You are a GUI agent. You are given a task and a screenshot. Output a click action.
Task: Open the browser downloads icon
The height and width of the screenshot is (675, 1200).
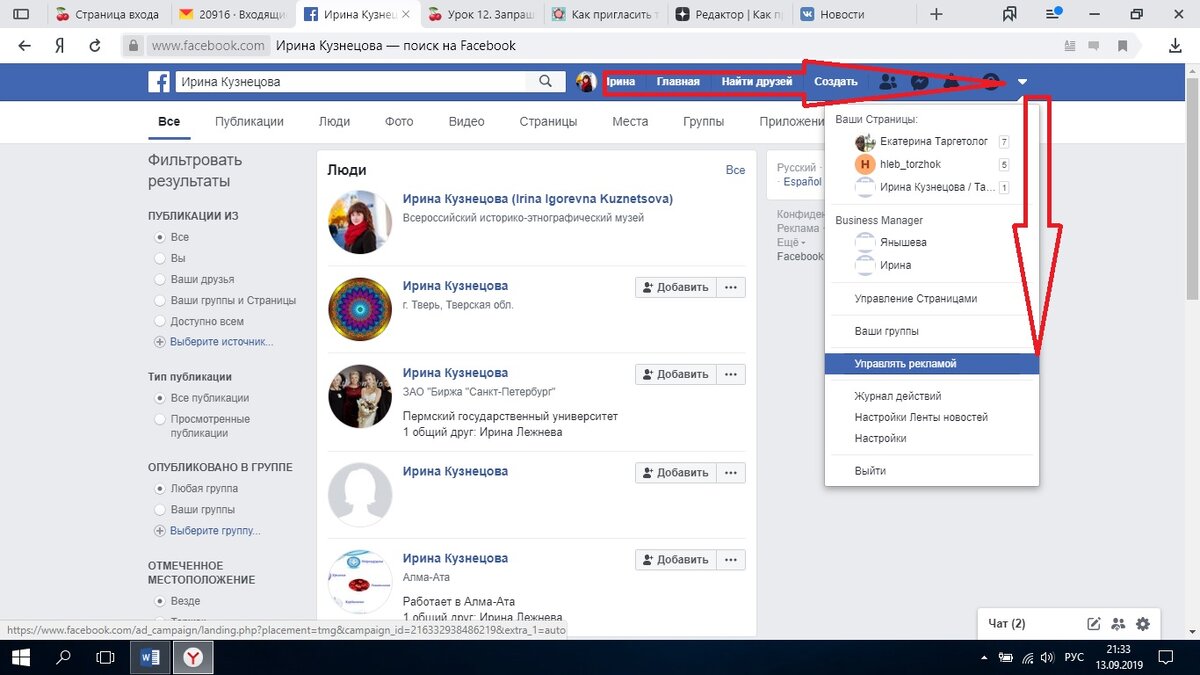(x=1175, y=46)
